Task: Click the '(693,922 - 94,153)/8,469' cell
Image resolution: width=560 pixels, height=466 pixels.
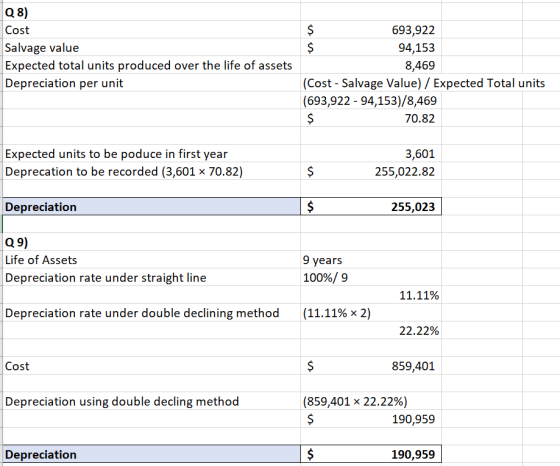Action: (x=370, y=101)
